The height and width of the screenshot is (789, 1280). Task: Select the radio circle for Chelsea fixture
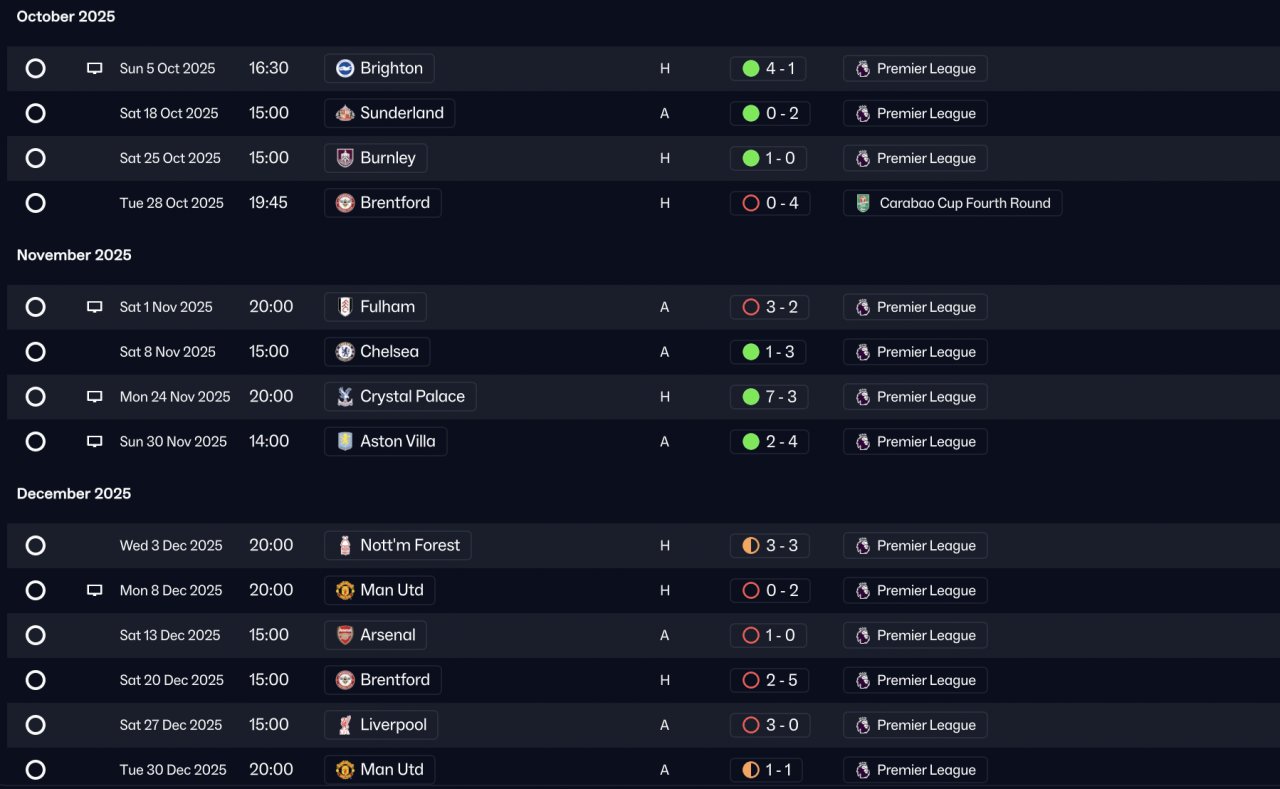coord(35,352)
